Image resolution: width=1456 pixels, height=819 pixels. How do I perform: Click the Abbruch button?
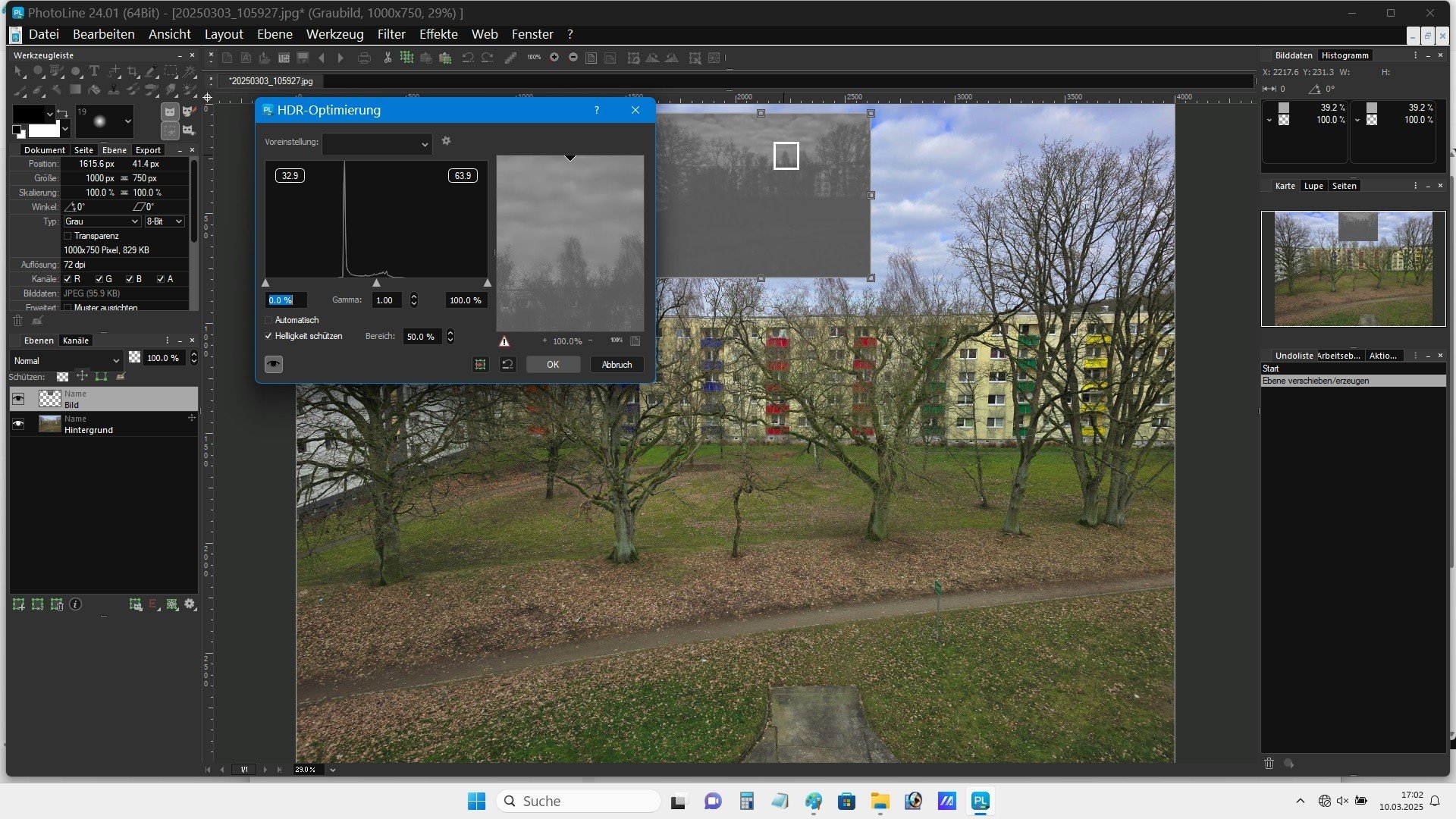(617, 365)
